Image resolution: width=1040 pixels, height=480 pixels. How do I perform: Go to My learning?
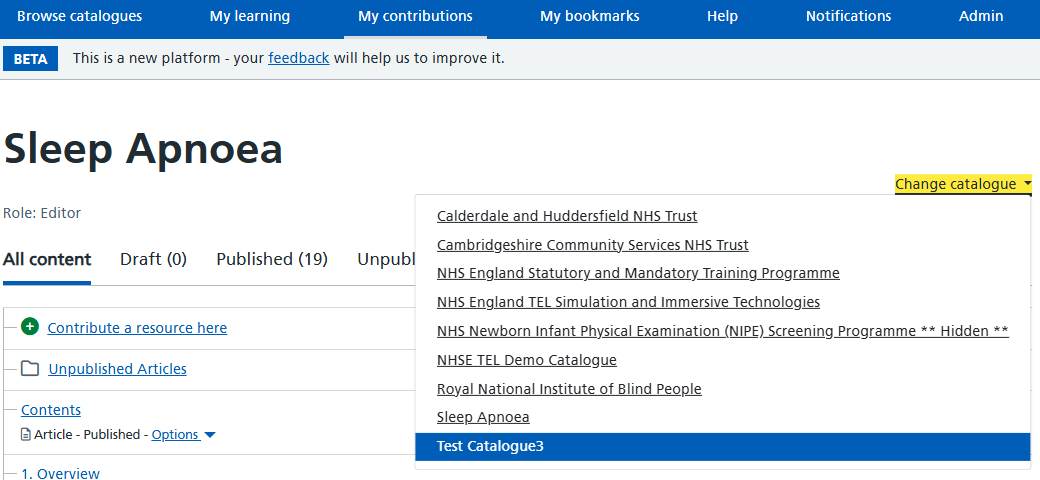tap(250, 17)
